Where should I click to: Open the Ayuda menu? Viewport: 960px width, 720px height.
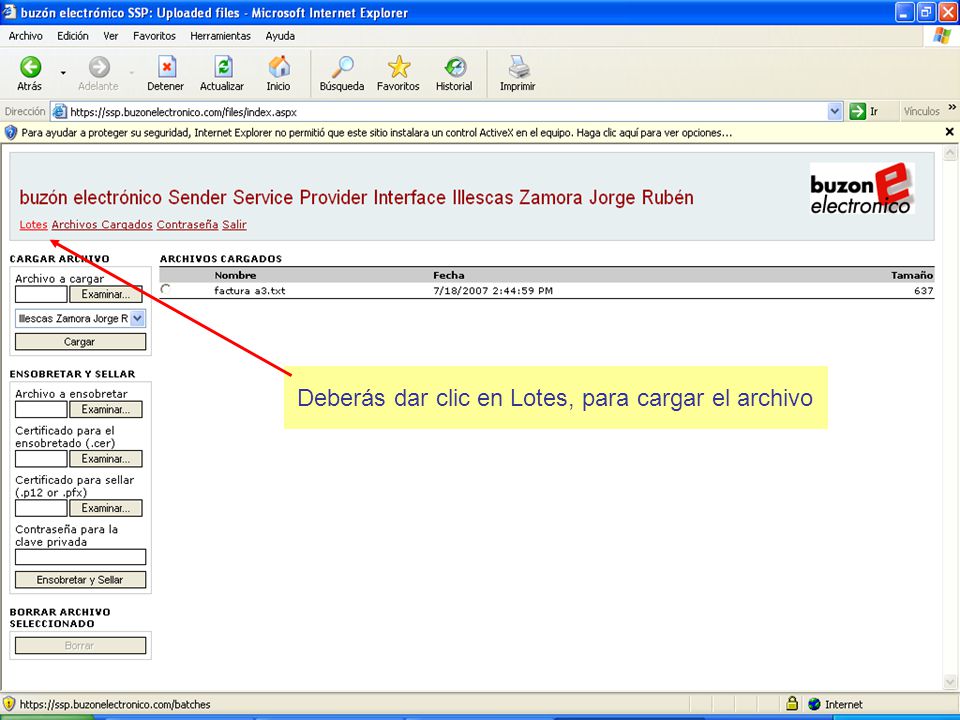(280, 36)
